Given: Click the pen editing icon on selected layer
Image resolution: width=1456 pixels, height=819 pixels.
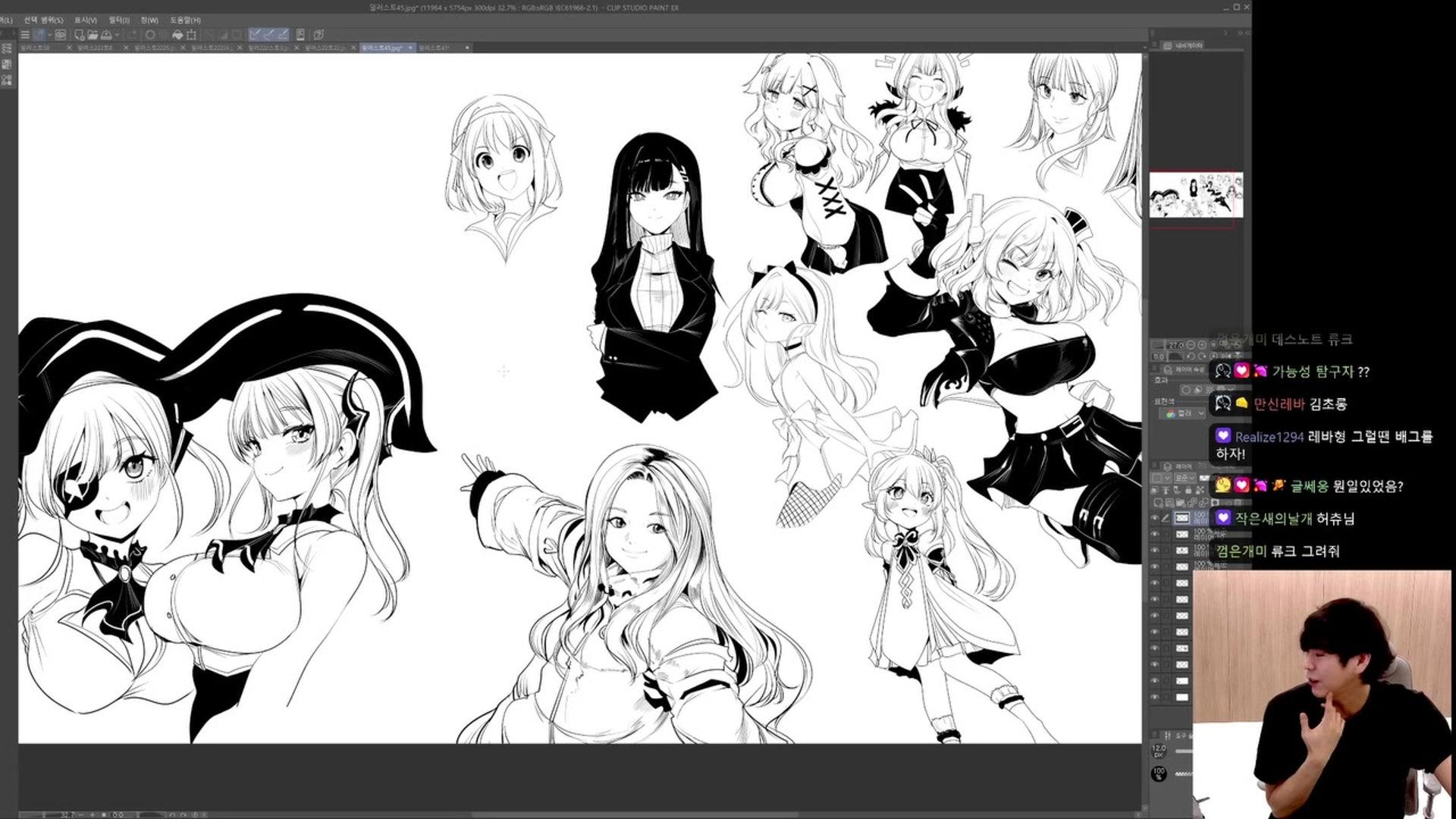Looking at the screenshot, I should pos(1166,518).
